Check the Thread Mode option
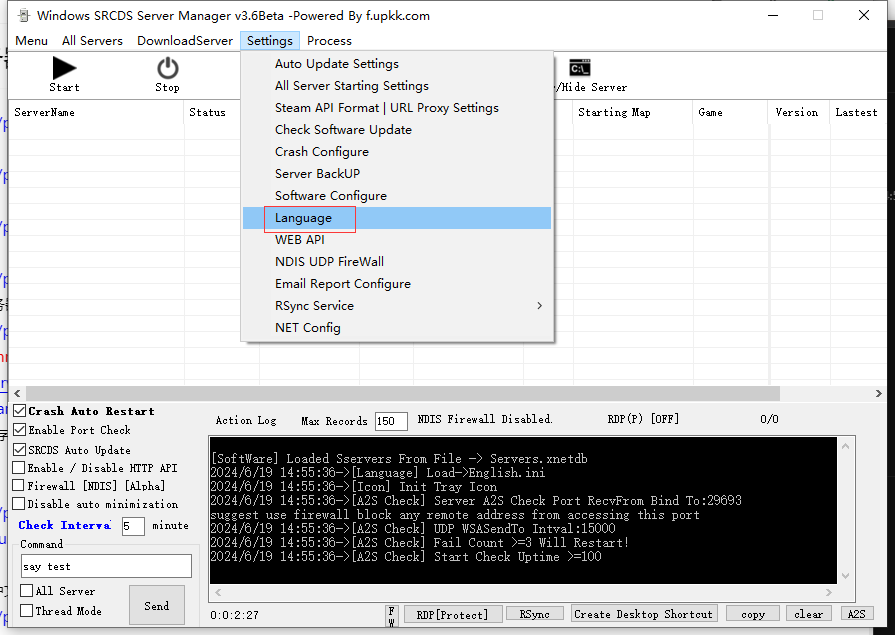 [27, 610]
